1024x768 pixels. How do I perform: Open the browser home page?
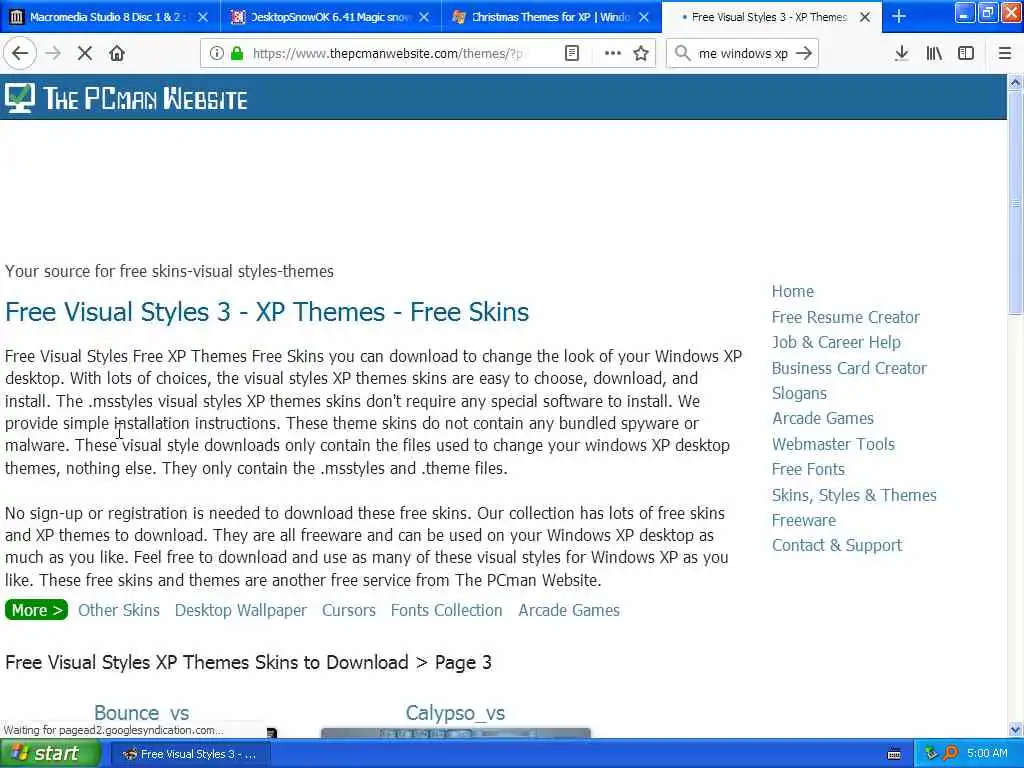point(117,54)
